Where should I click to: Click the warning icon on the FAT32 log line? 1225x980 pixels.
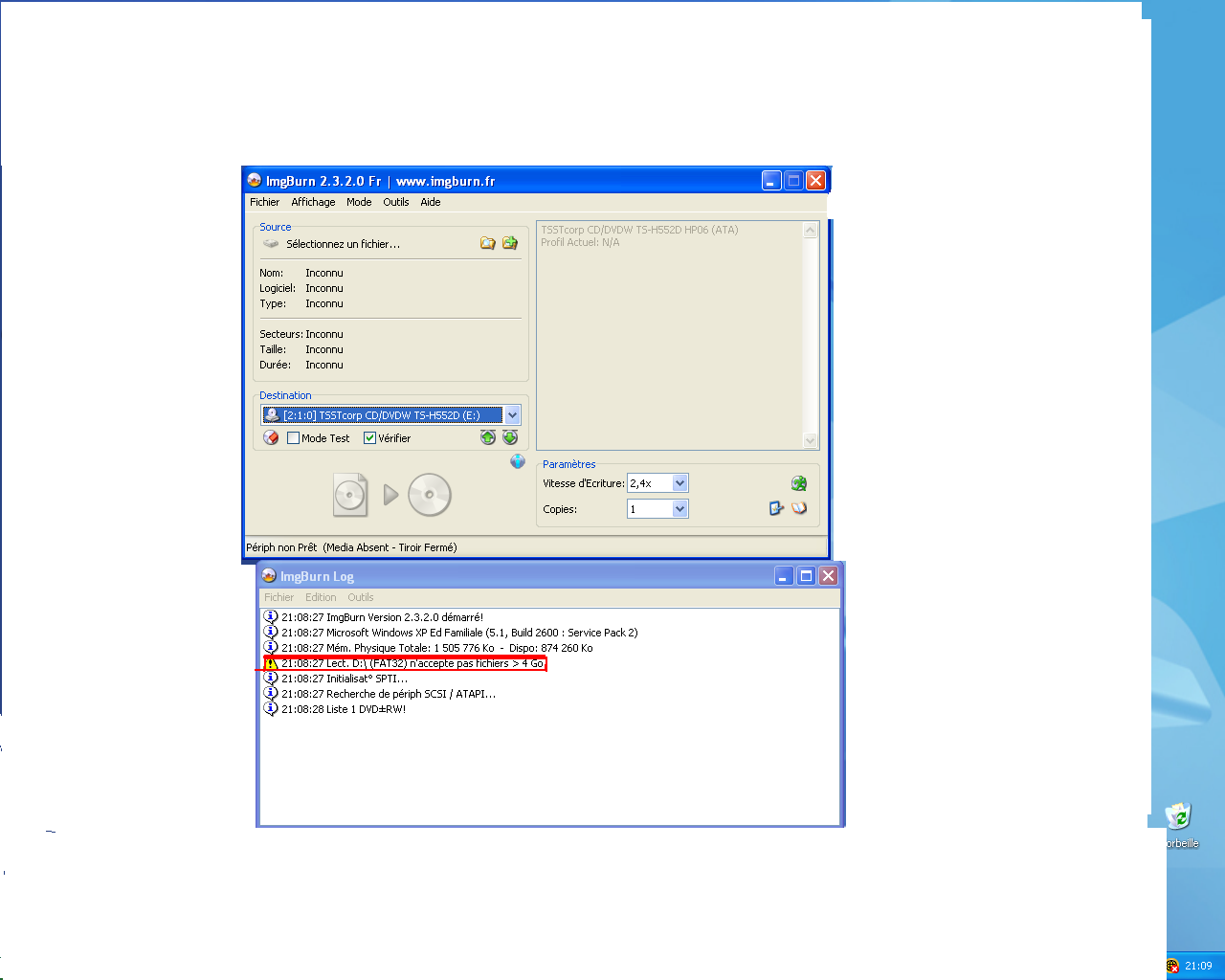tap(271, 663)
